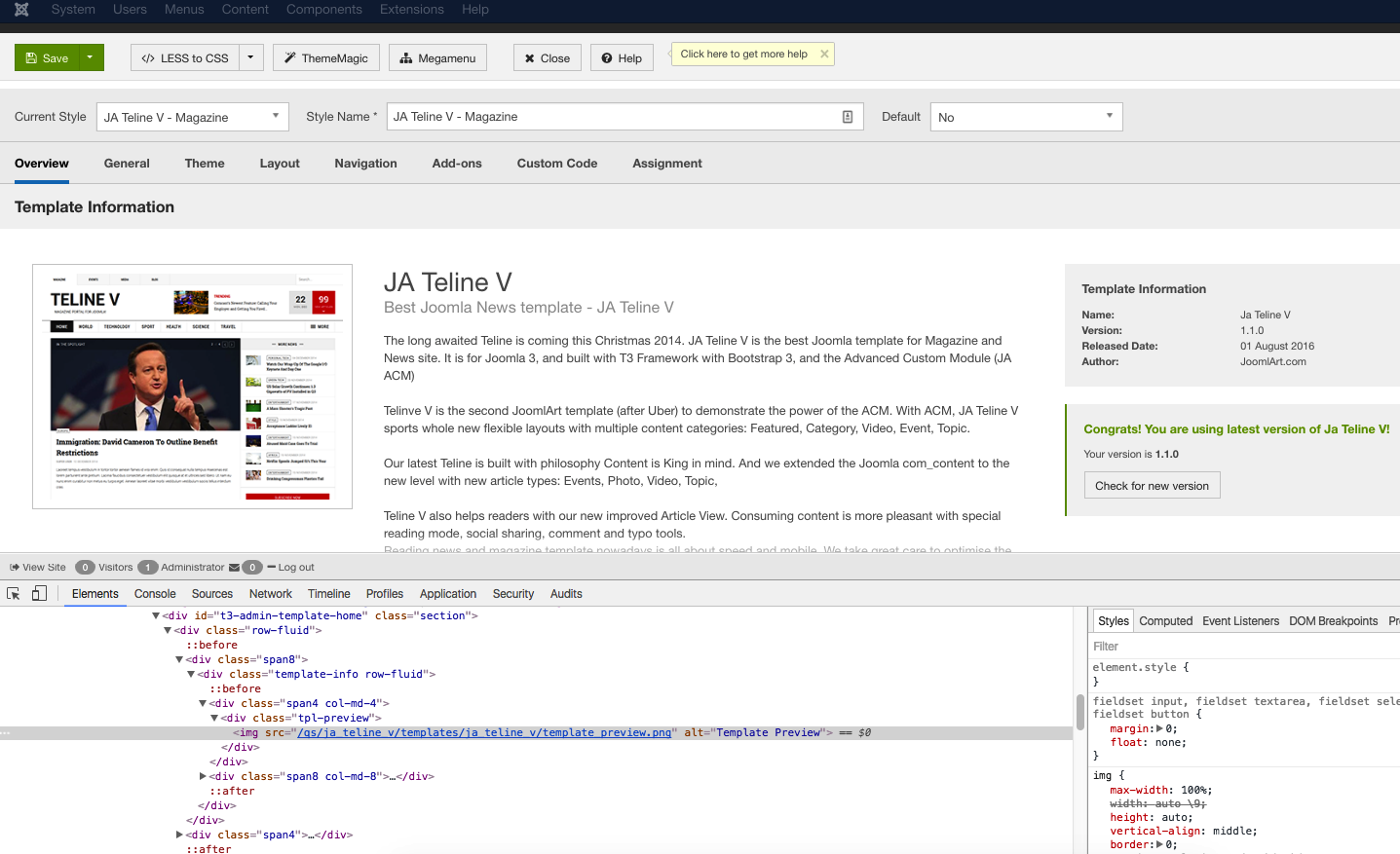The image size is (1400, 854).
Task: Select the DevTools element inspector icon
Action: 14,594
